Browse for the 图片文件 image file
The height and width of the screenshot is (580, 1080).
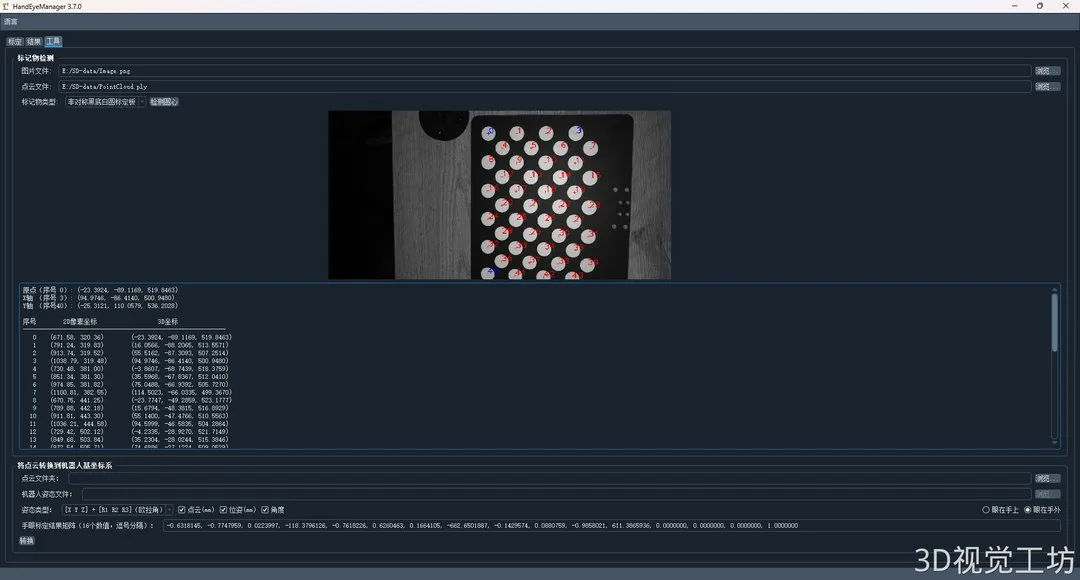click(x=1046, y=71)
